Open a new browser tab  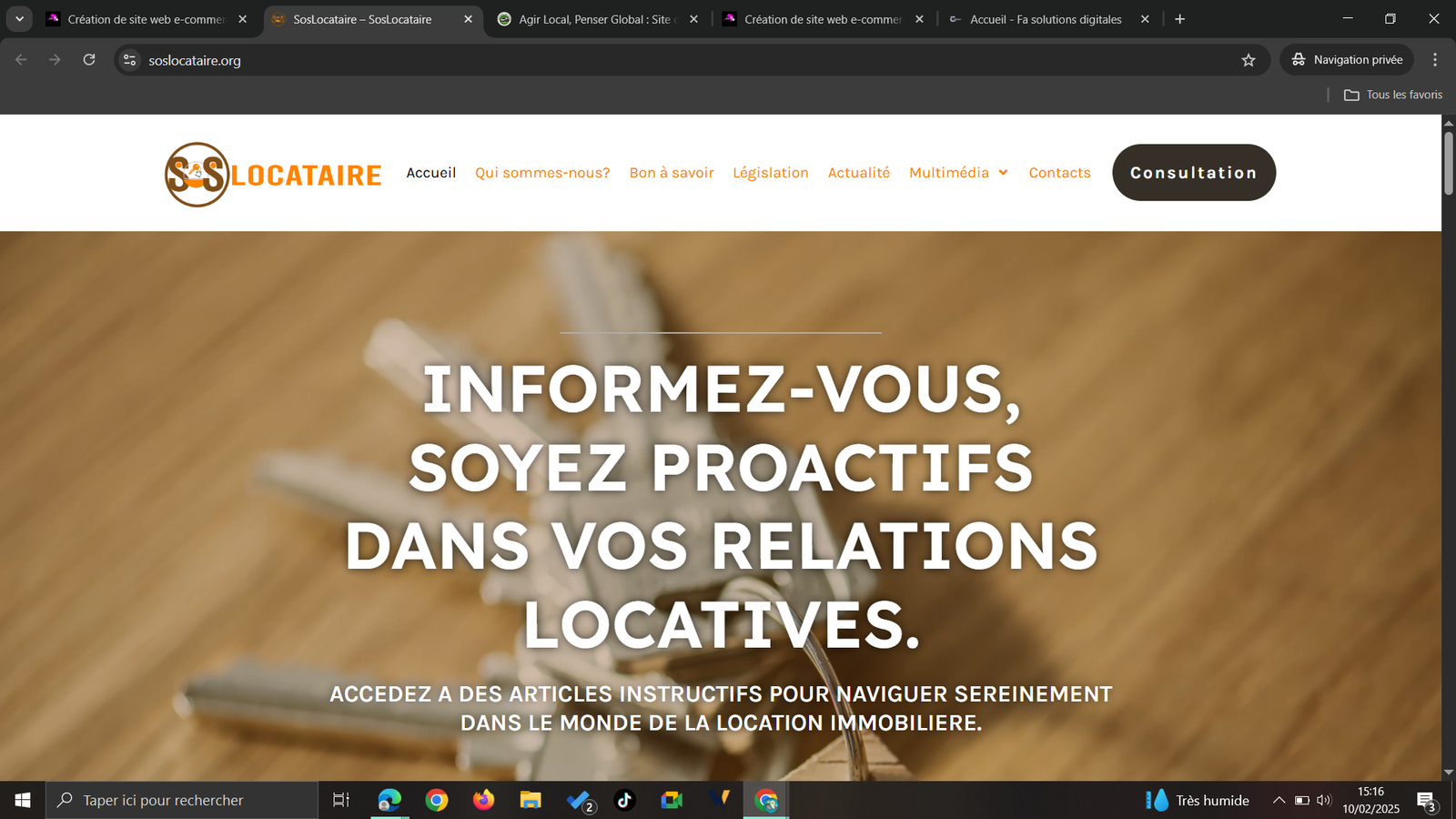click(x=1180, y=19)
